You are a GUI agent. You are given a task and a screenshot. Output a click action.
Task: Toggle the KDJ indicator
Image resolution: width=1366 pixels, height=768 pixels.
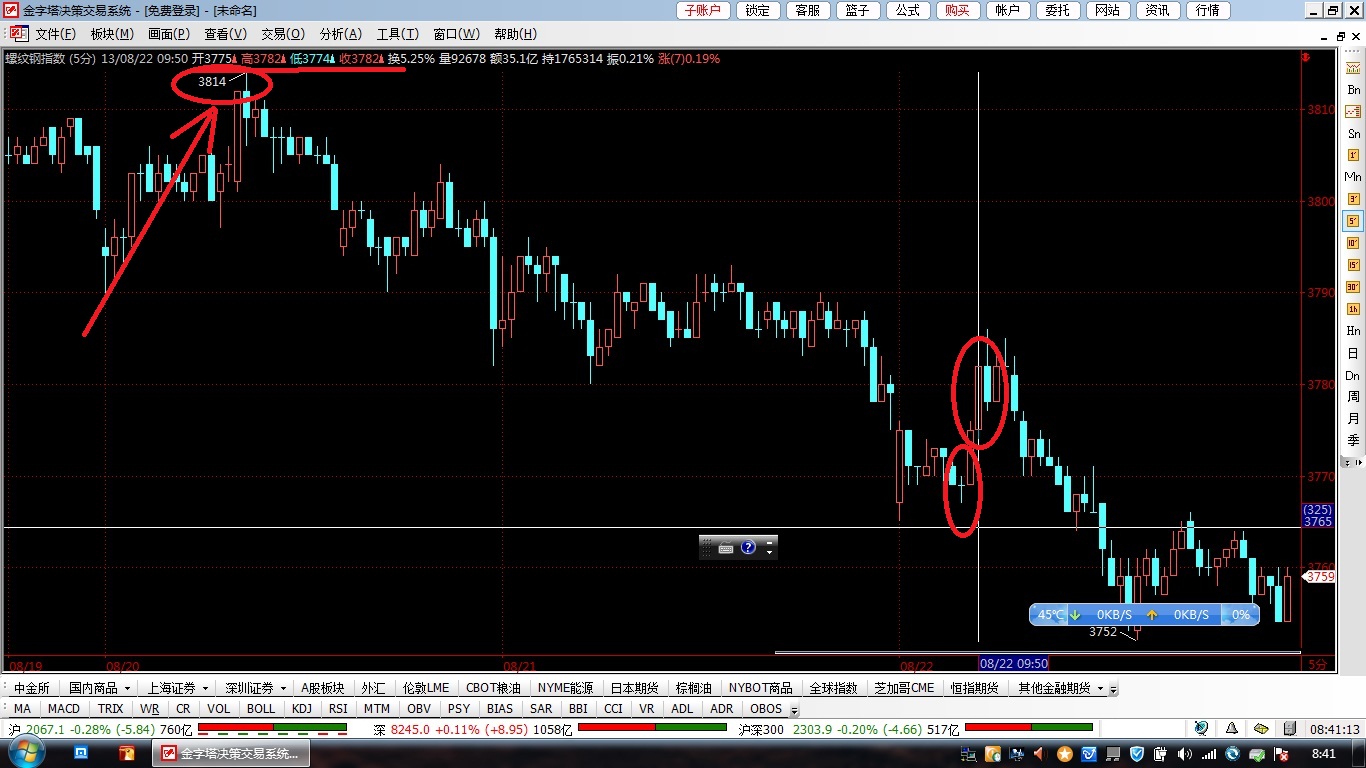tap(301, 709)
